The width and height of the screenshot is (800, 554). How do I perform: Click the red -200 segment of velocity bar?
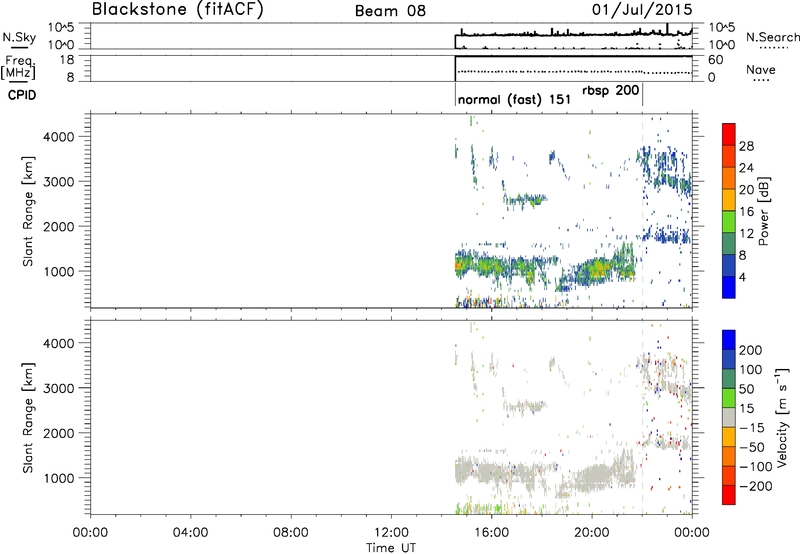tap(729, 495)
